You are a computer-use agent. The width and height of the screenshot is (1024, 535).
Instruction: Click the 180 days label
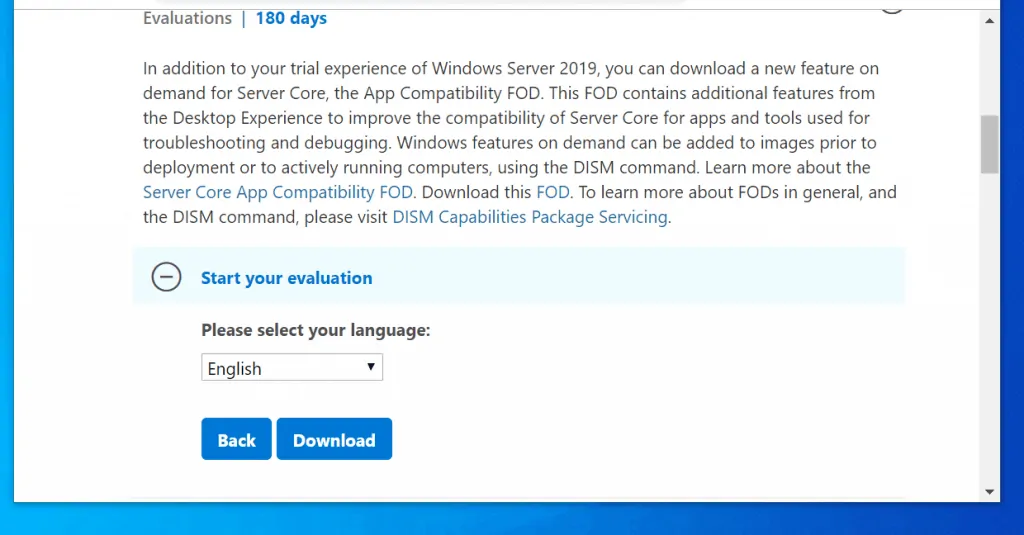[291, 18]
